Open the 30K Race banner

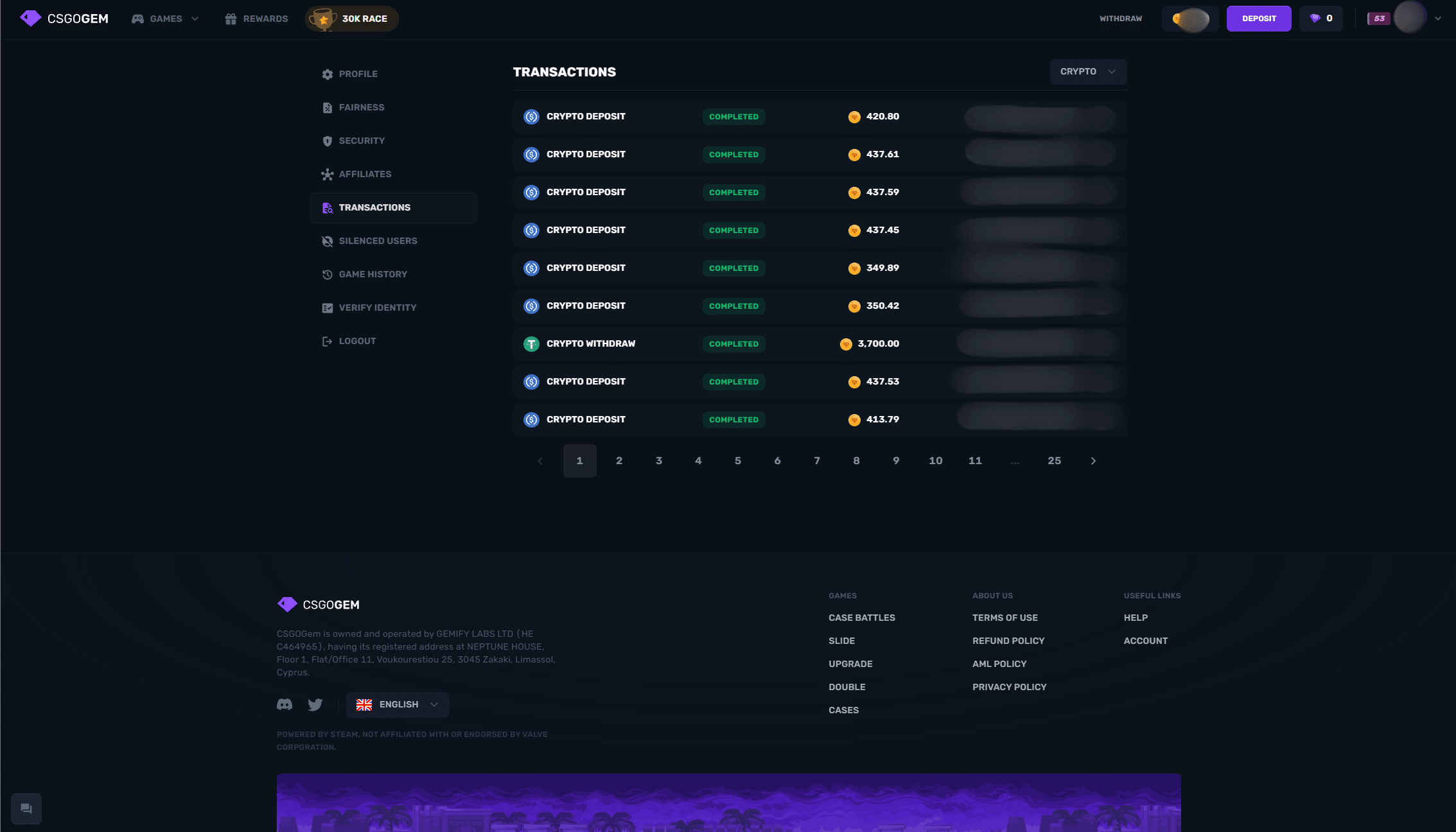(351, 19)
